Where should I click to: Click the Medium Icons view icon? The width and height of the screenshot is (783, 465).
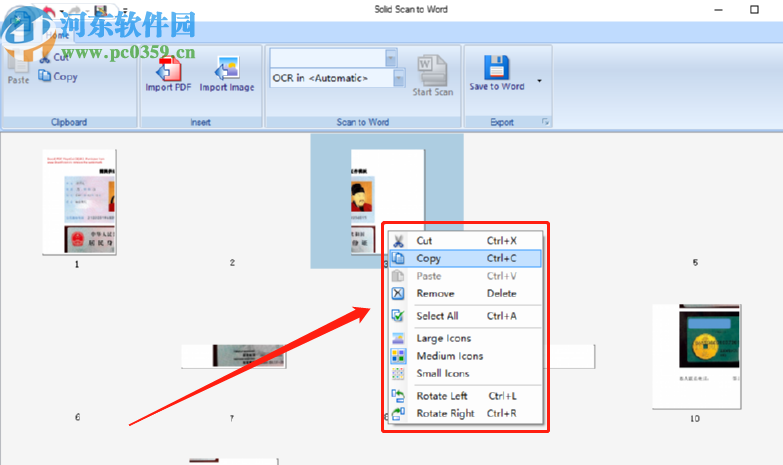tap(398, 356)
